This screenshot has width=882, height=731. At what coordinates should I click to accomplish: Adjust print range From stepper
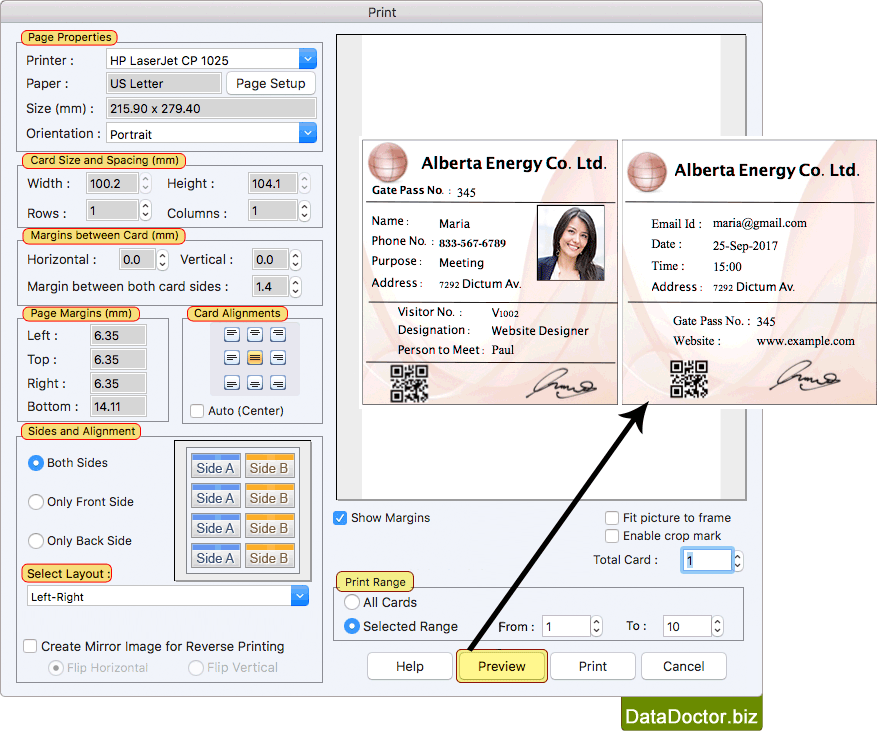tap(596, 626)
